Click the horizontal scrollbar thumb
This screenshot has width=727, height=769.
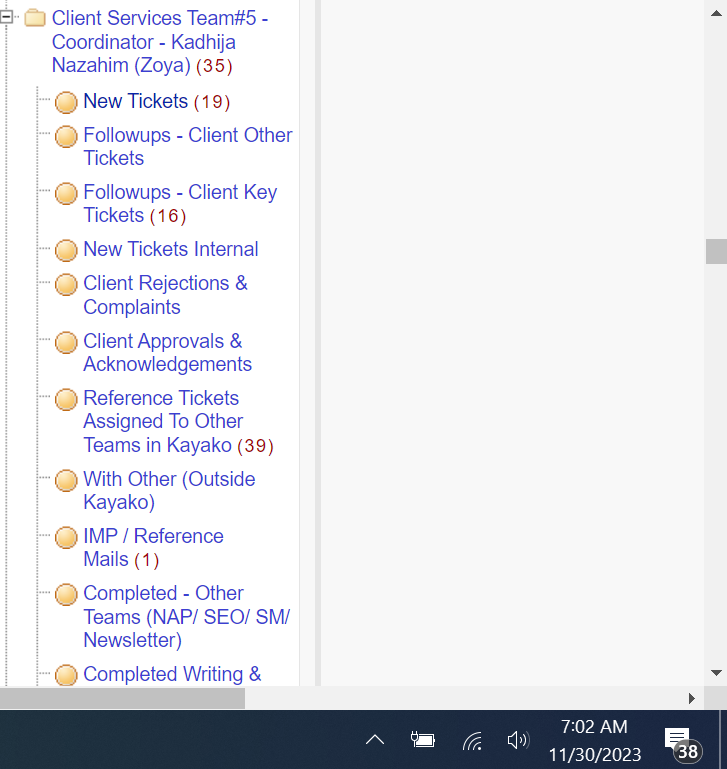(x=122, y=698)
